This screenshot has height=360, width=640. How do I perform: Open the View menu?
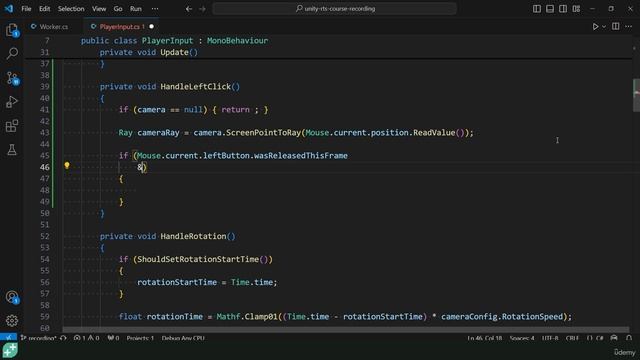pos(99,9)
